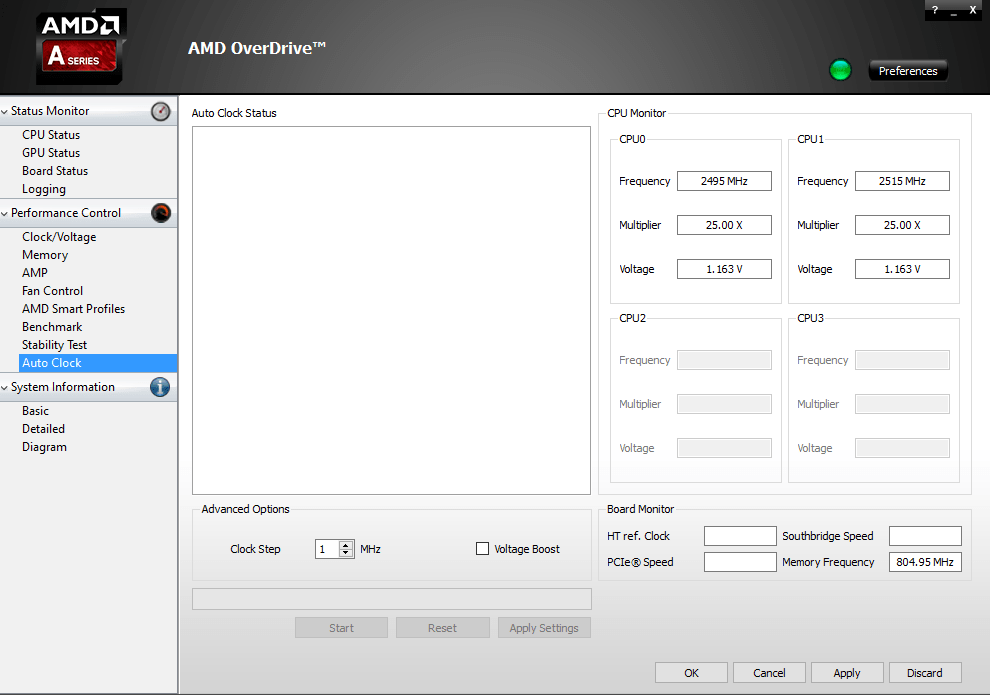The height and width of the screenshot is (695, 990).
Task: Increase Clock Step with the up arrow
Action: point(345,545)
